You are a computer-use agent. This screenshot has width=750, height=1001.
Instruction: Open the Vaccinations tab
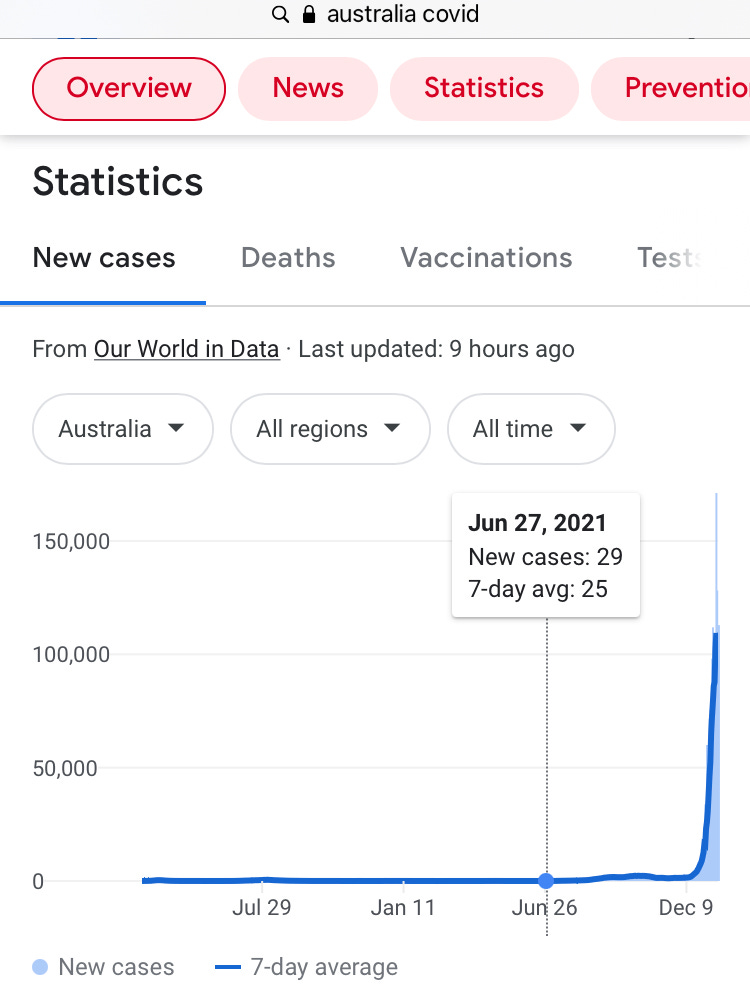486,258
